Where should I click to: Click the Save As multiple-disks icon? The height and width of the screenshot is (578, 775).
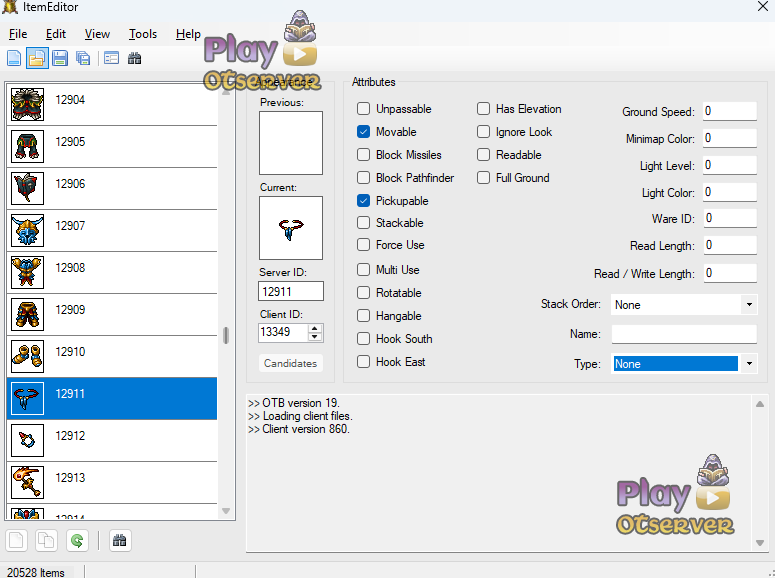83,58
